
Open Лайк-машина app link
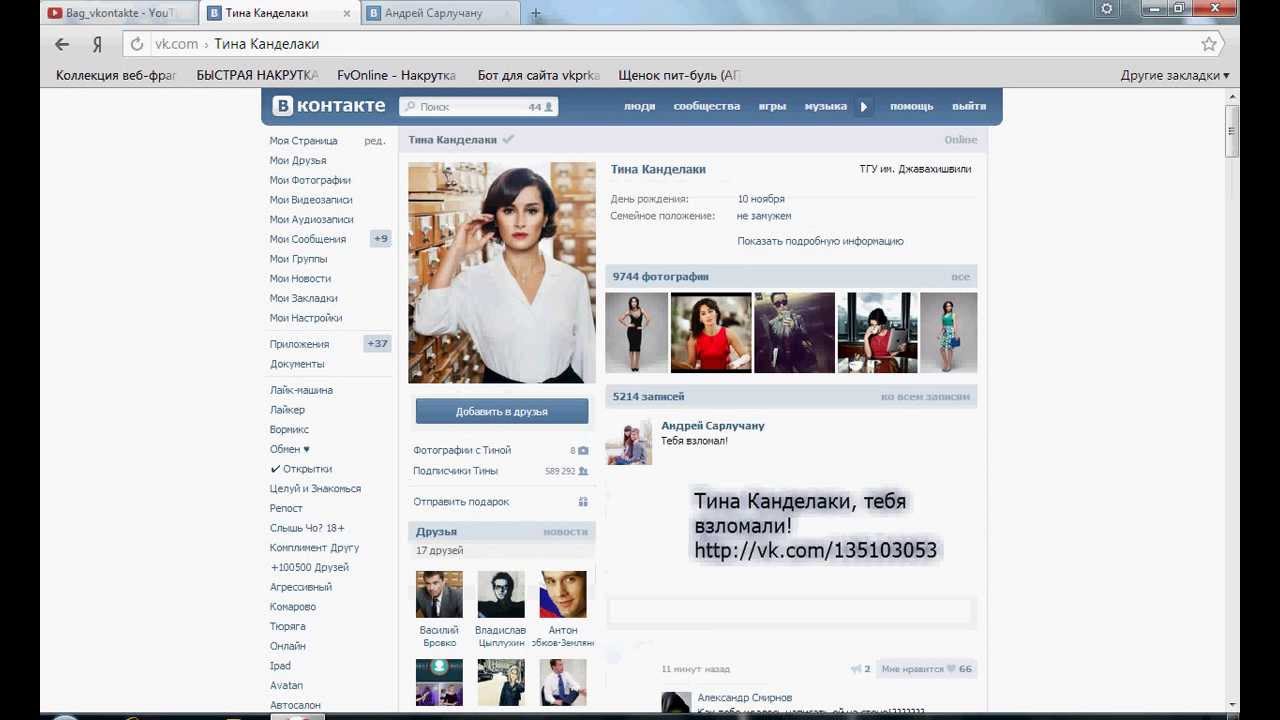point(301,390)
